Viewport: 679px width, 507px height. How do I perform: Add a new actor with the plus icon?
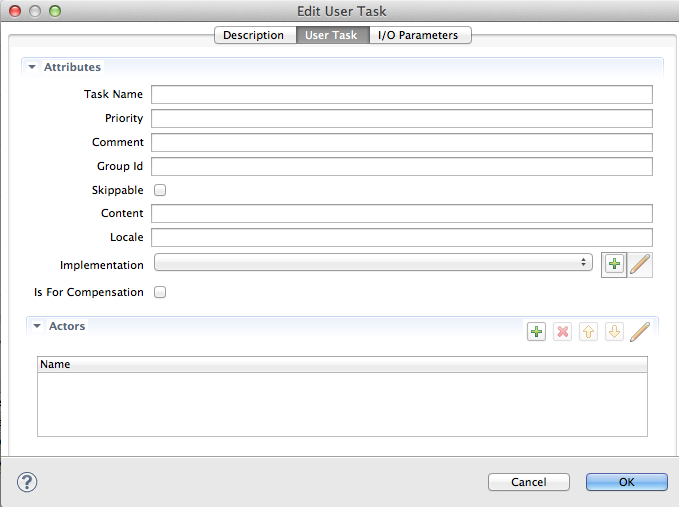pyautogui.click(x=536, y=332)
